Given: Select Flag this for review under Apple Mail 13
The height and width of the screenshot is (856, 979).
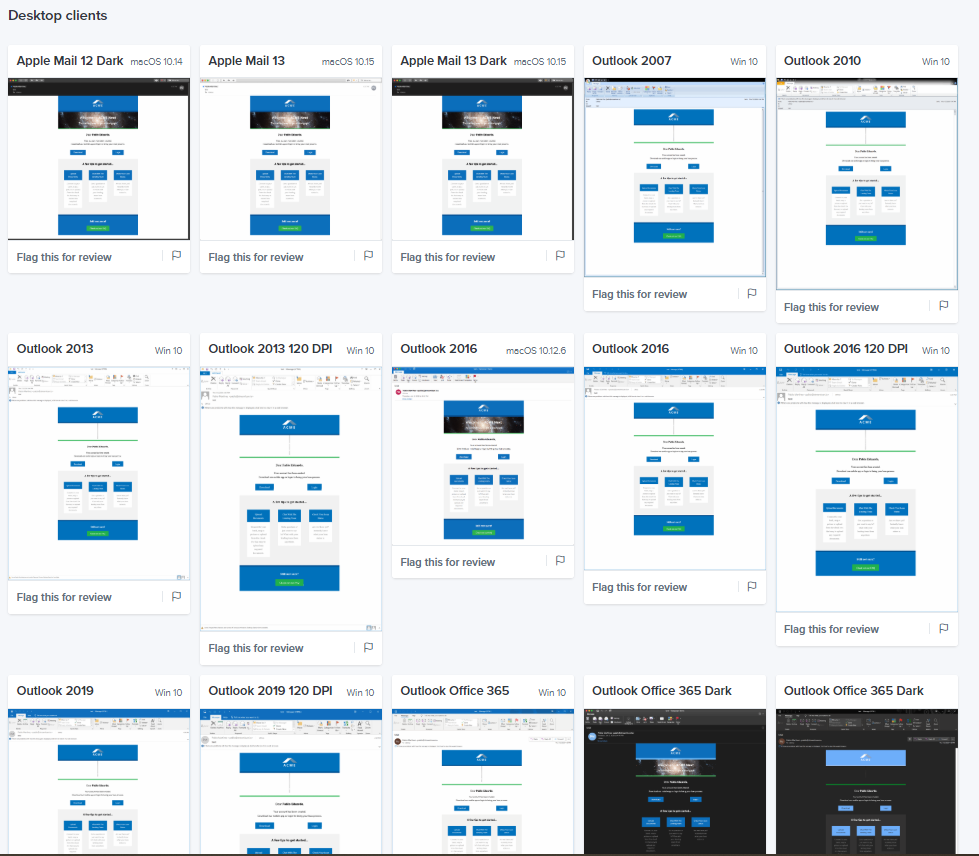Looking at the screenshot, I should coord(256,257).
